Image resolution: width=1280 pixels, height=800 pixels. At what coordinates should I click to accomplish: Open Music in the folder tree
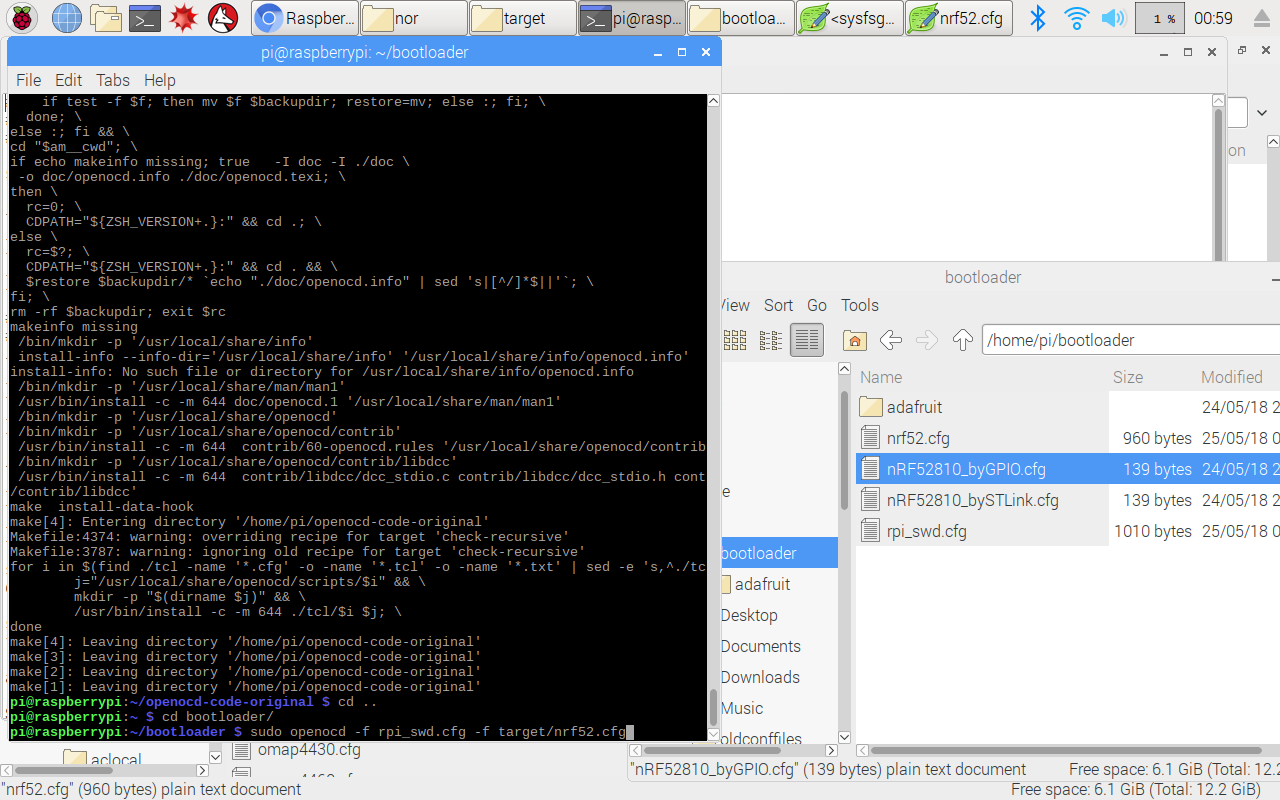point(742,708)
